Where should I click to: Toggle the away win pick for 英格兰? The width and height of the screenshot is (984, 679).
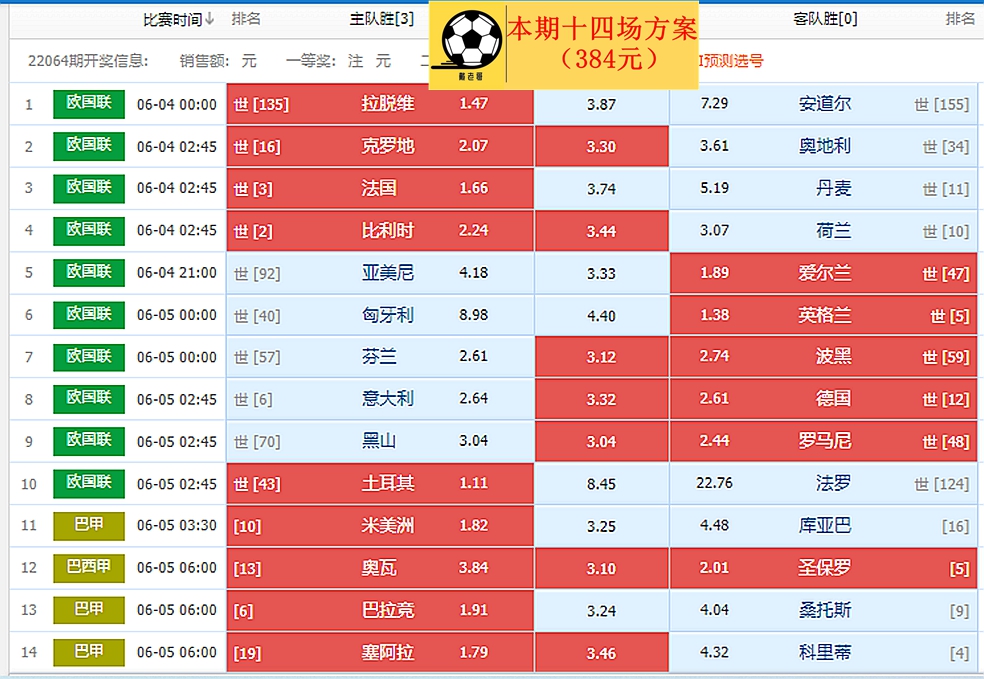pyautogui.click(x=800, y=314)
